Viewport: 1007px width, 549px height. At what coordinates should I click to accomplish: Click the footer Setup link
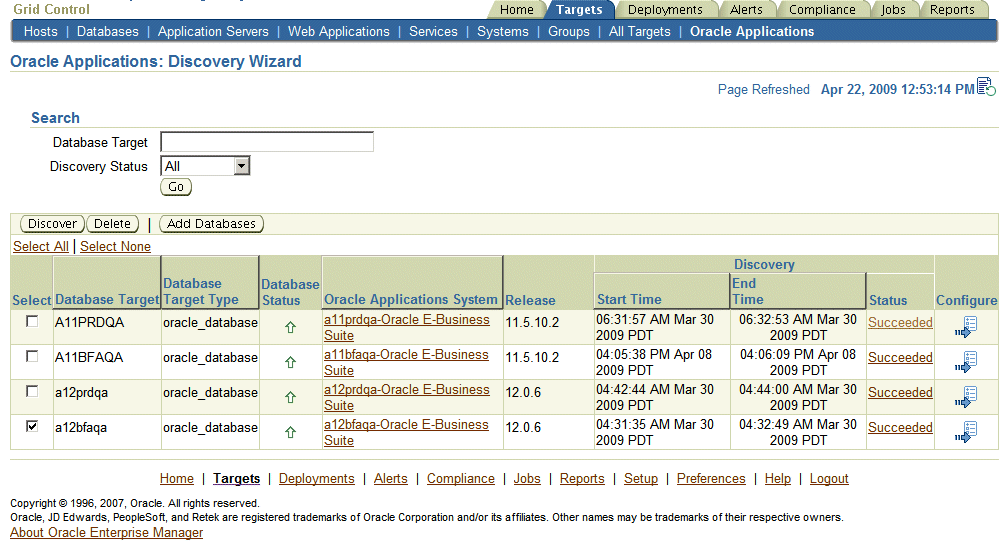point(641,478)
